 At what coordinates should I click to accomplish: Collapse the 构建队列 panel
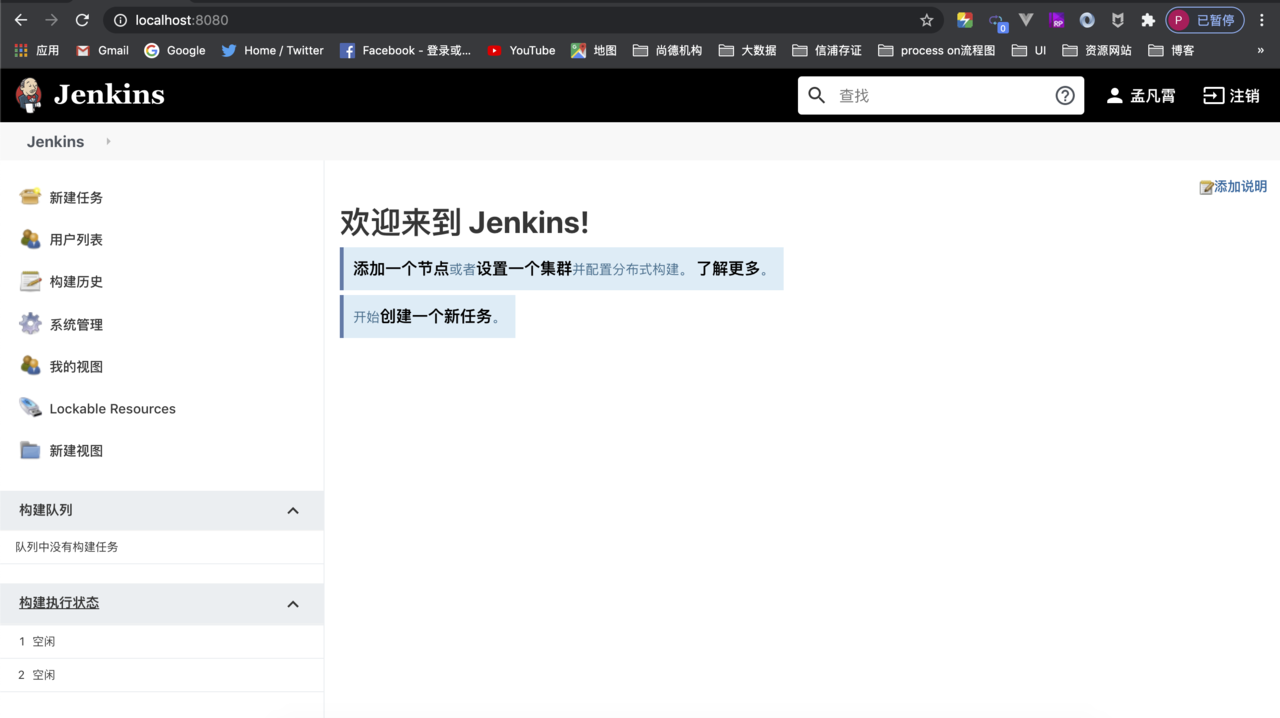pyautogui.click(x=293, y=511)
